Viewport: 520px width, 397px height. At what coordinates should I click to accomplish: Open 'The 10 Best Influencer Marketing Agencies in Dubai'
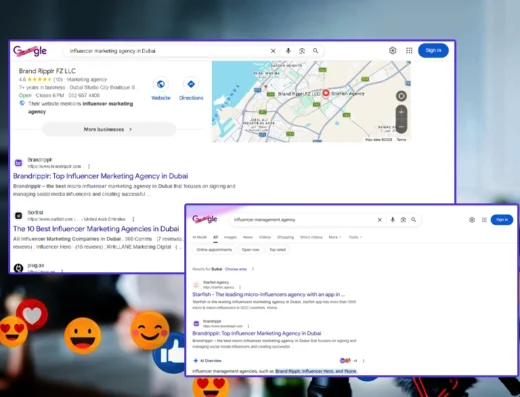(x=96, y=229)
